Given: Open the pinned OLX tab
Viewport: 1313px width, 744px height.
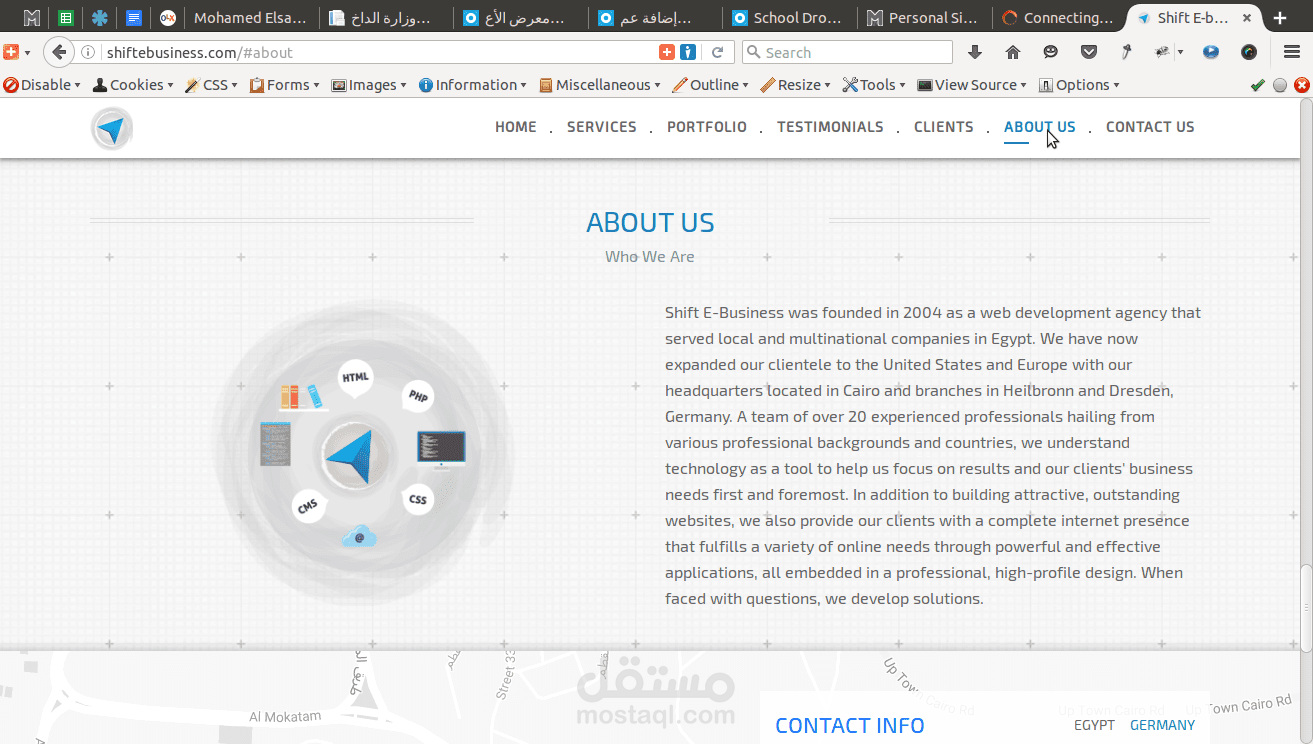Looking at the screenshot, I should pyautogui.click(x=168, y=18).
